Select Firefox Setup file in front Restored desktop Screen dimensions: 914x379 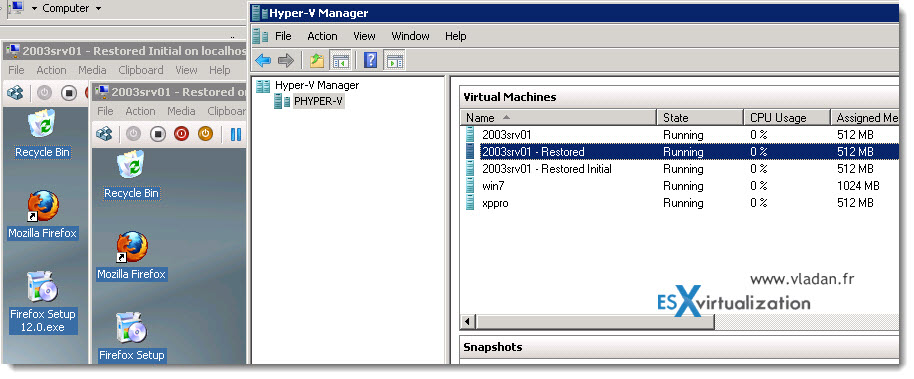131,336
